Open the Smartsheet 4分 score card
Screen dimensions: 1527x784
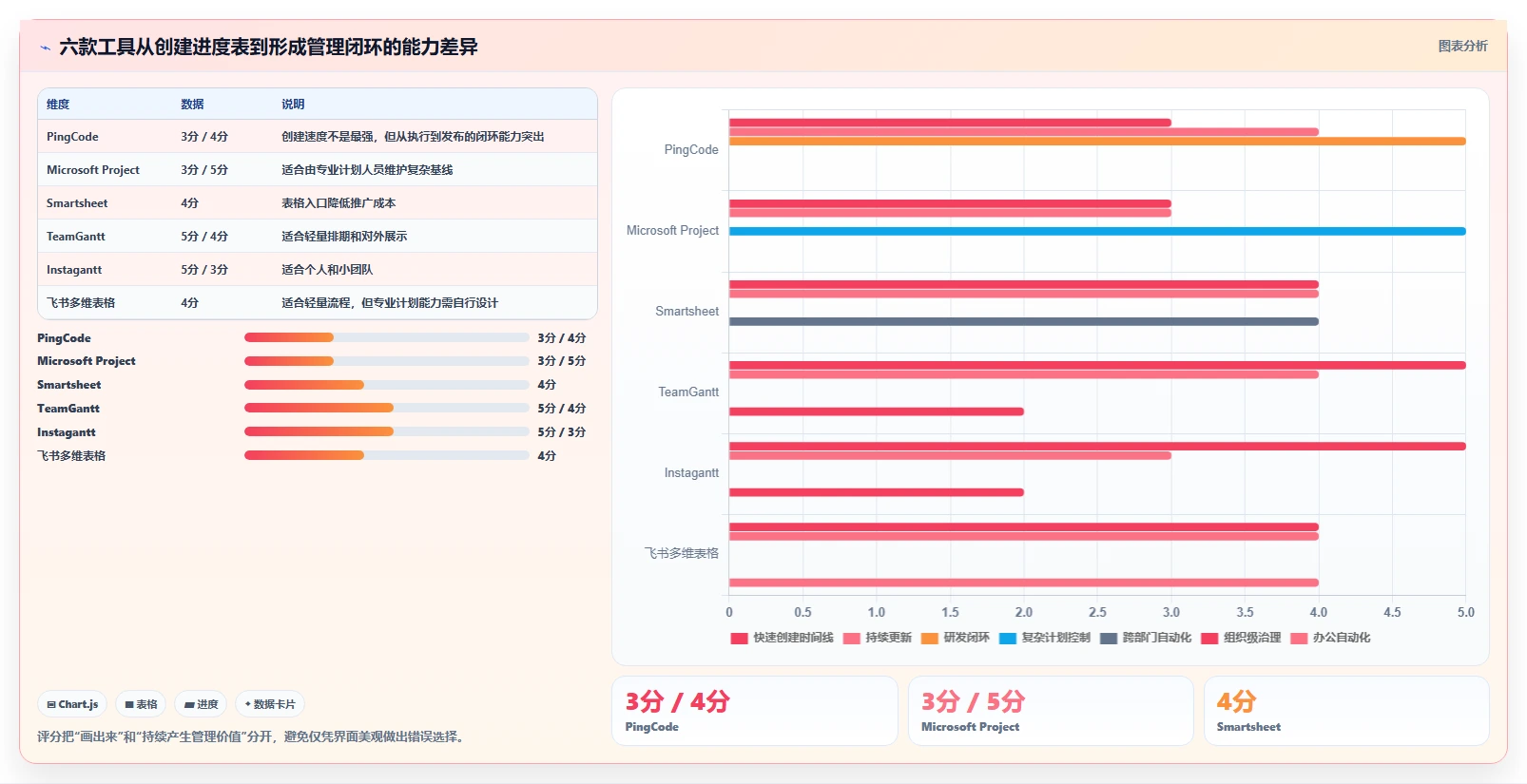[x=1346, y=711]
